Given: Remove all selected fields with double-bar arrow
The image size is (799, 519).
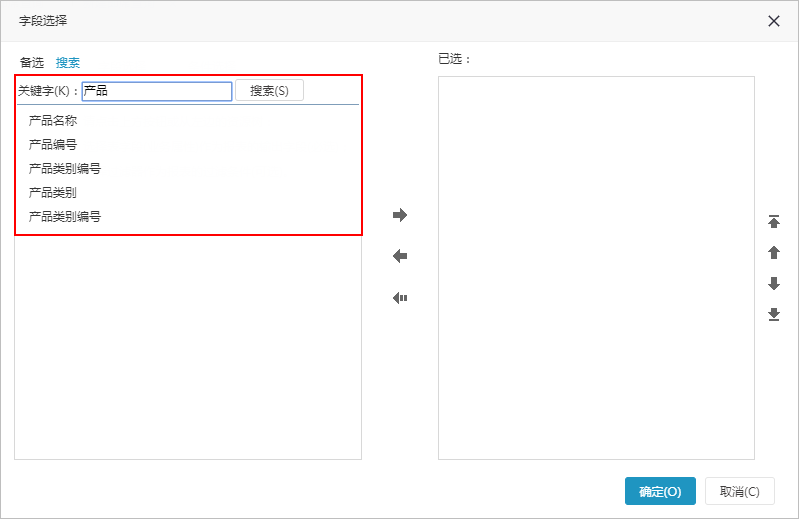Looking at the screenshot, I should (400, 298).
